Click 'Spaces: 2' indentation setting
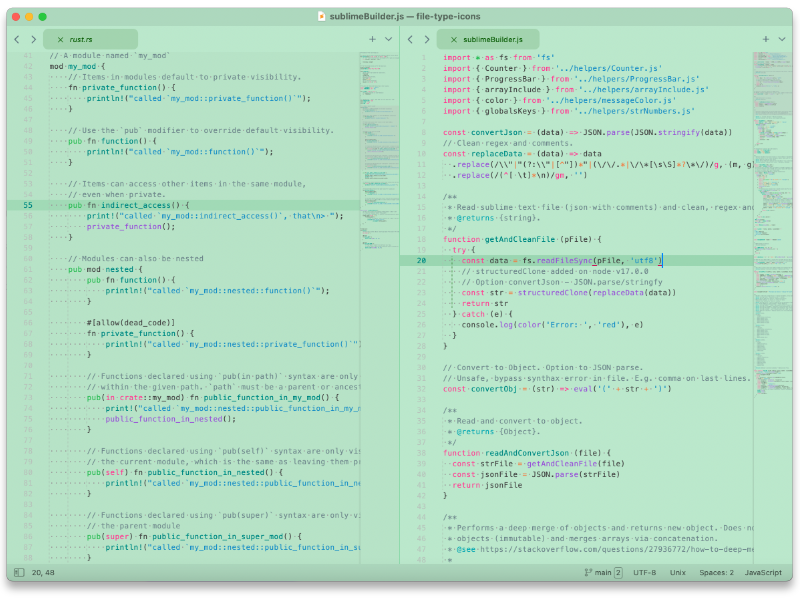The width and height of the screenshot is (800, 600). coord(716,573)
